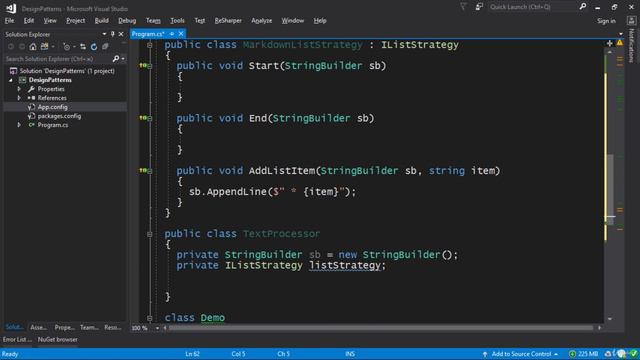Click the magnifier icon in Solution Explorer search

[116, 59]
